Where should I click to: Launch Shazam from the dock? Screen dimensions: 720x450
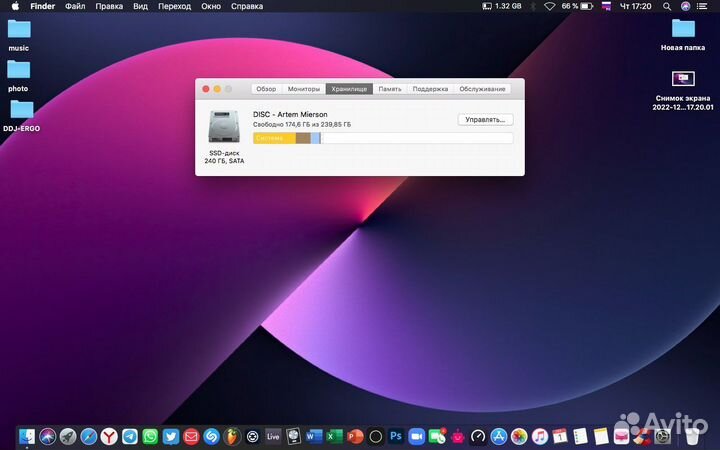pos(212,436)
